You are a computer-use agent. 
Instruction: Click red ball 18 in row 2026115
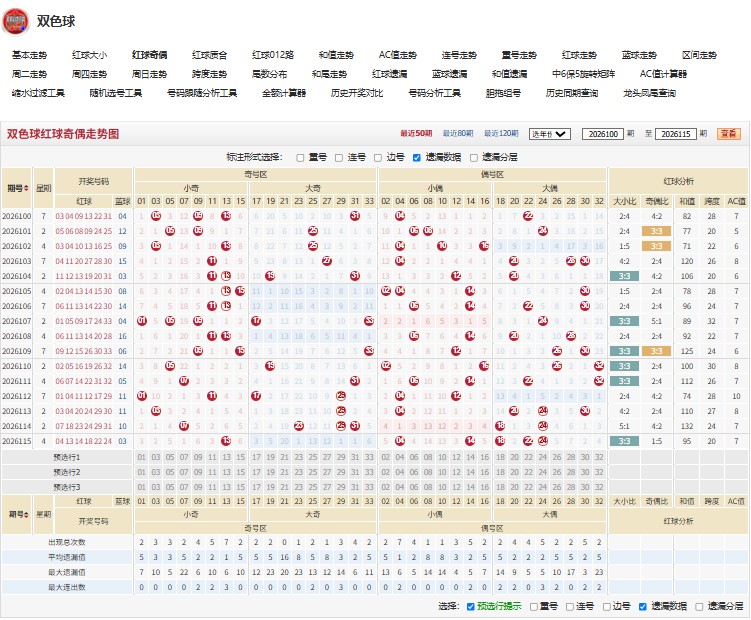(500, 441)
